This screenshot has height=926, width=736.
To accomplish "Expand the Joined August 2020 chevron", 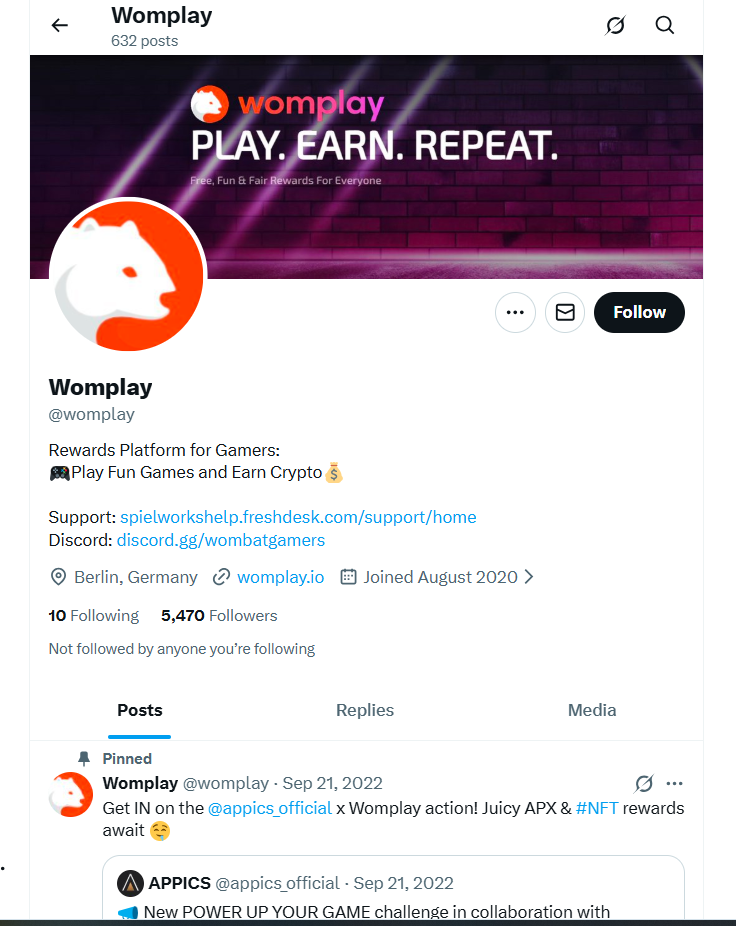I will click(529, 577).
